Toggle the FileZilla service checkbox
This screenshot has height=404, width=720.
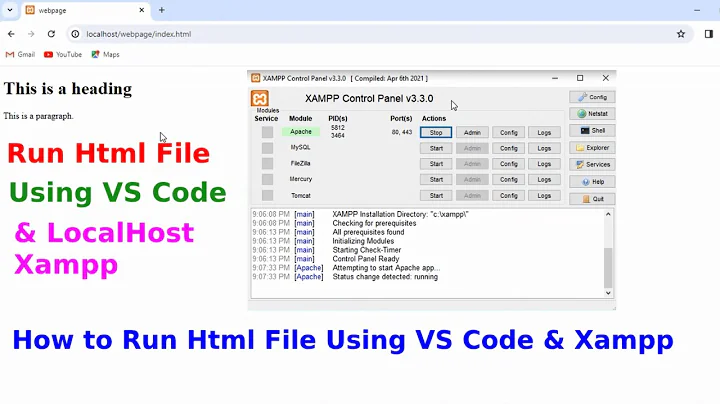[x=267, y=163]
